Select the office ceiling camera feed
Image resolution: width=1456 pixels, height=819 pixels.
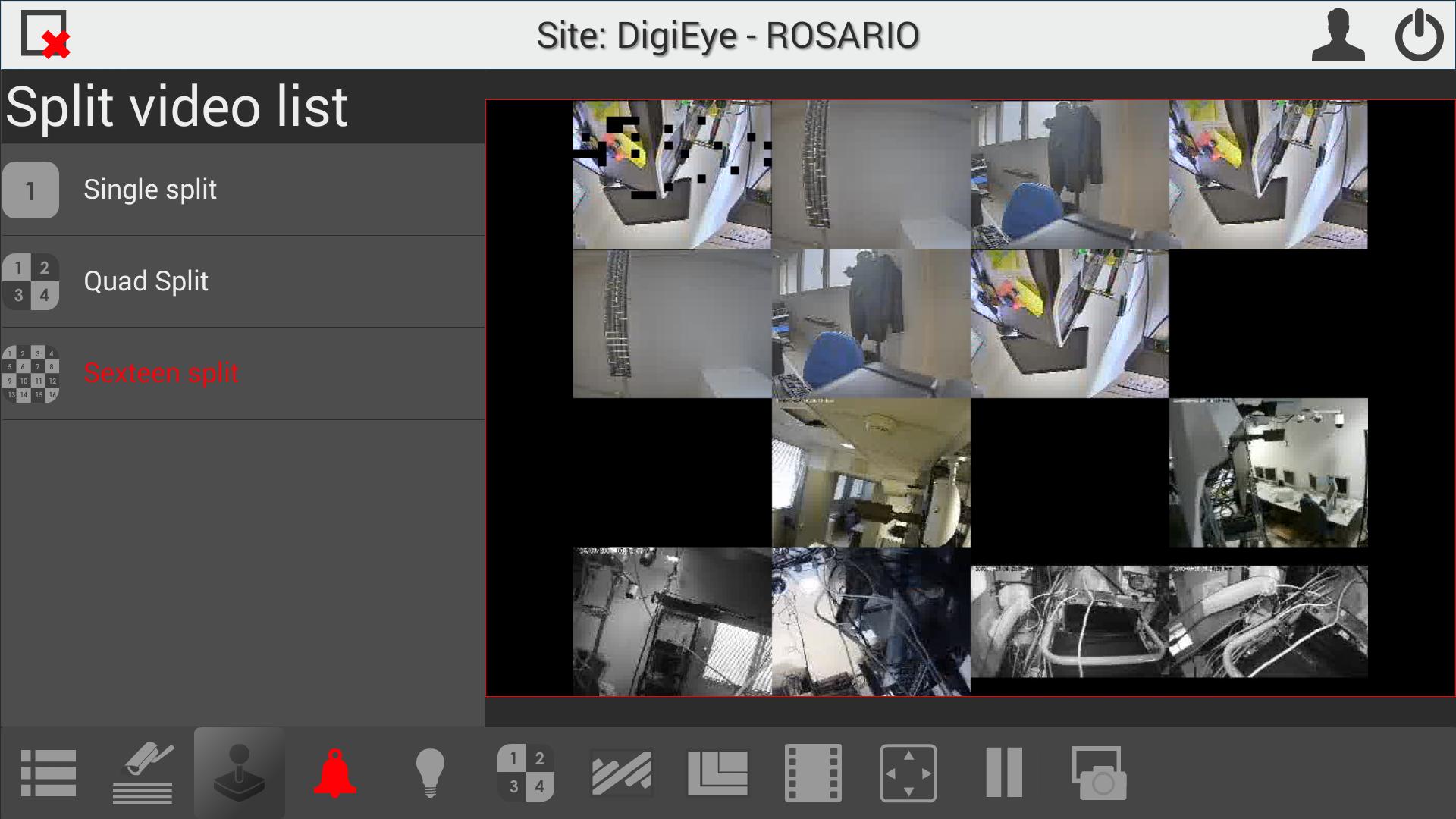coord(871,472)
